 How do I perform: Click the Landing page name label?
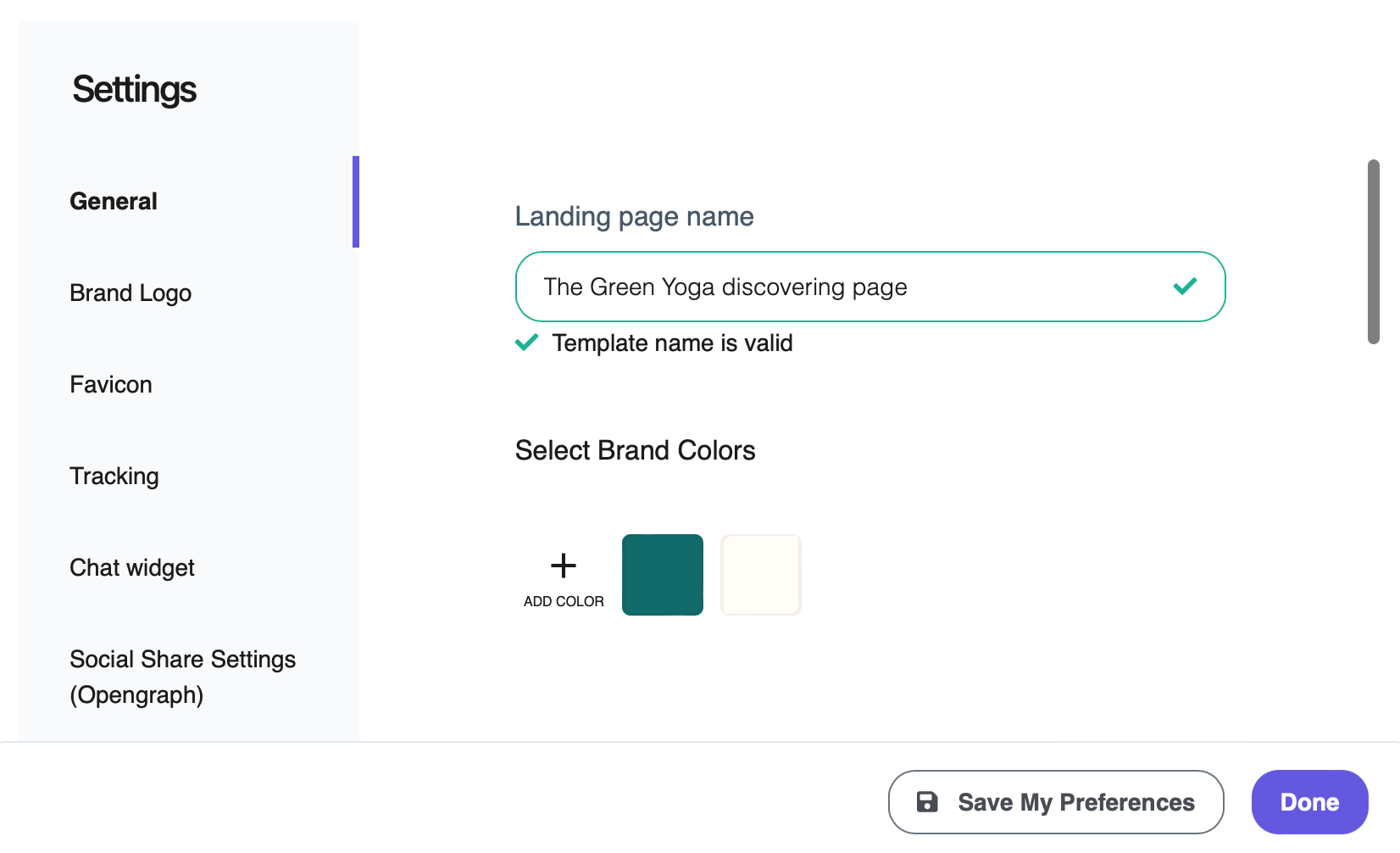(634, 216)
